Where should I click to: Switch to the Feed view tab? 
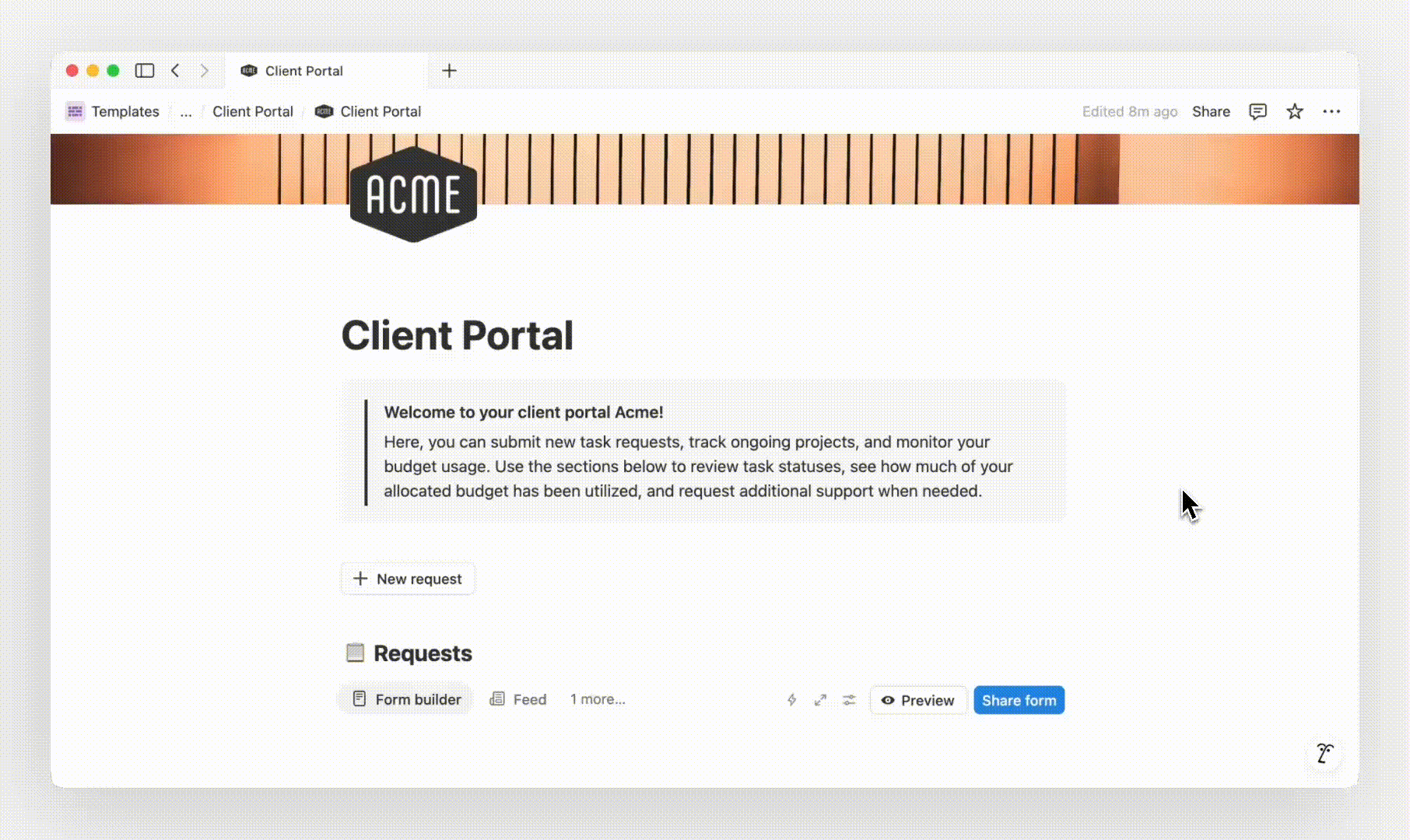(518, 699)
